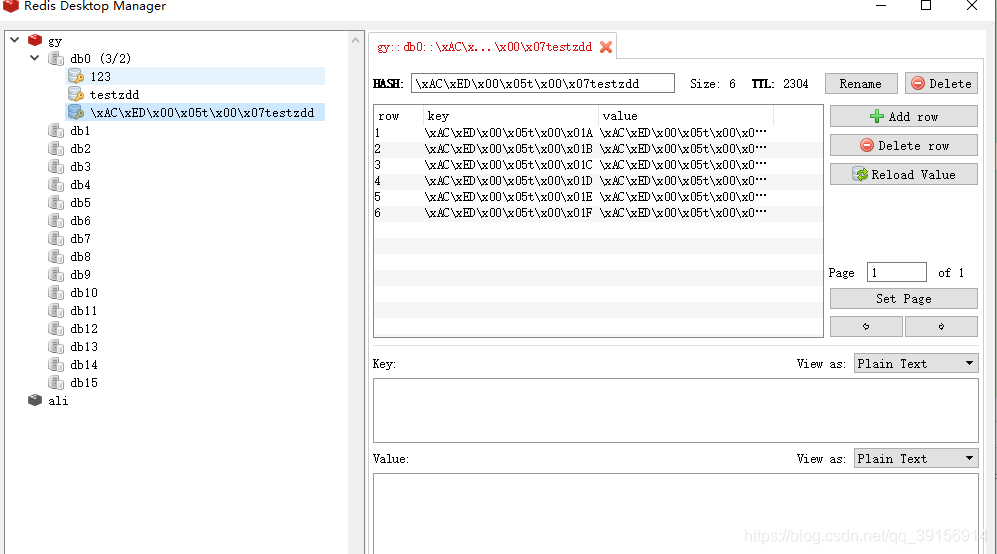
Task: Click Delete row button
Action: (904, 146)
